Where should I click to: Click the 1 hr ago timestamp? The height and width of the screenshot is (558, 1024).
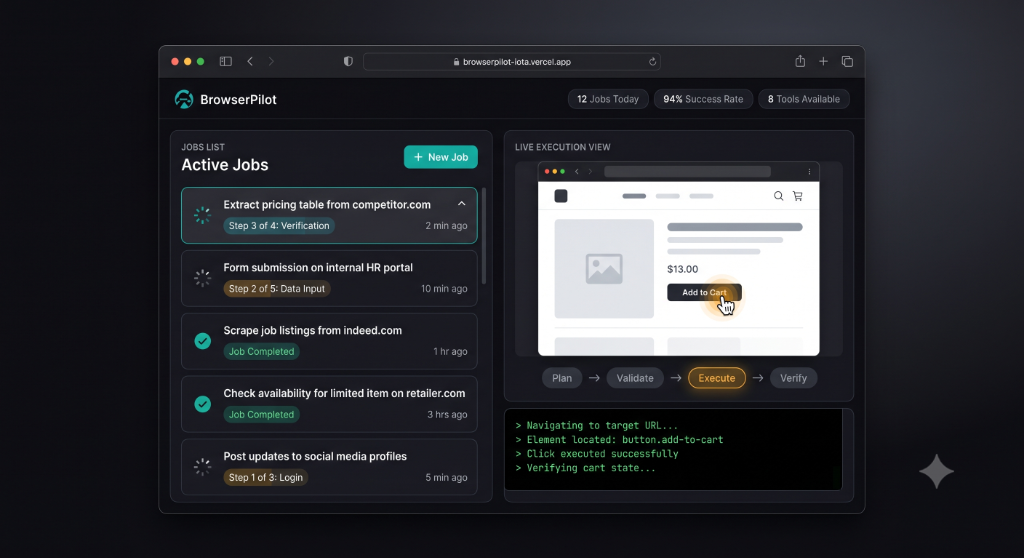[x=451, y=351]
